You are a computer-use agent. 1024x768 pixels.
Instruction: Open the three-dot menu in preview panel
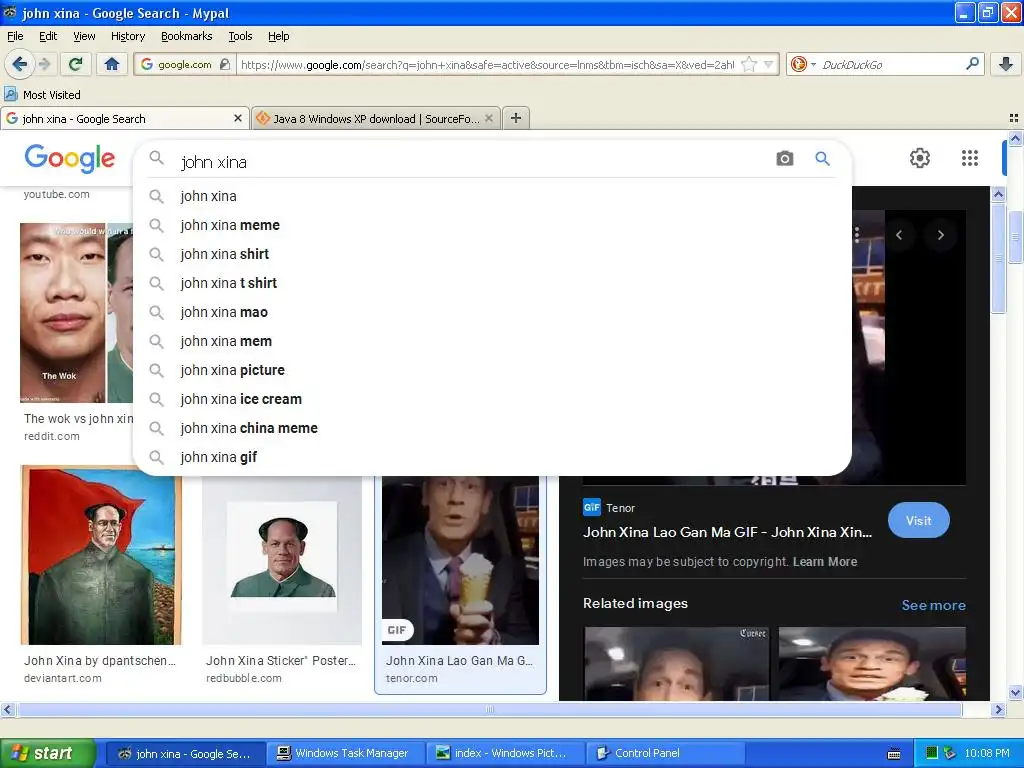[857, 234]
